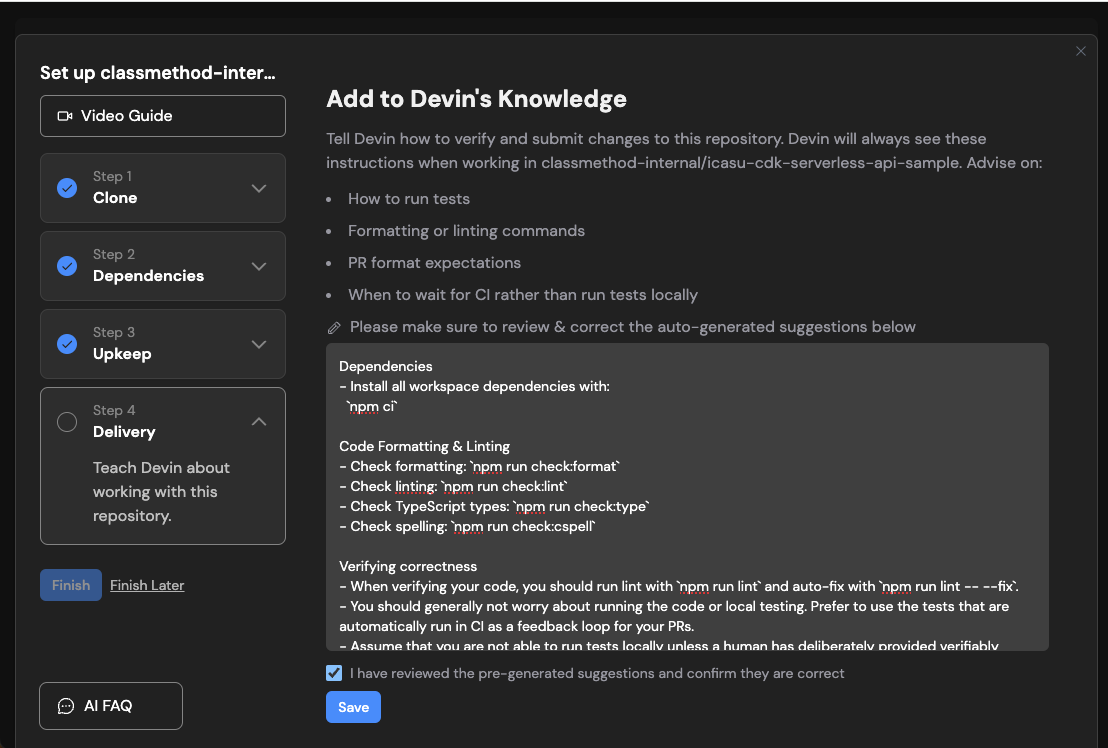Click 'Code Formatting & Linting' heading
Viewport: 1108px width, 748px height.
coord(424,446)
